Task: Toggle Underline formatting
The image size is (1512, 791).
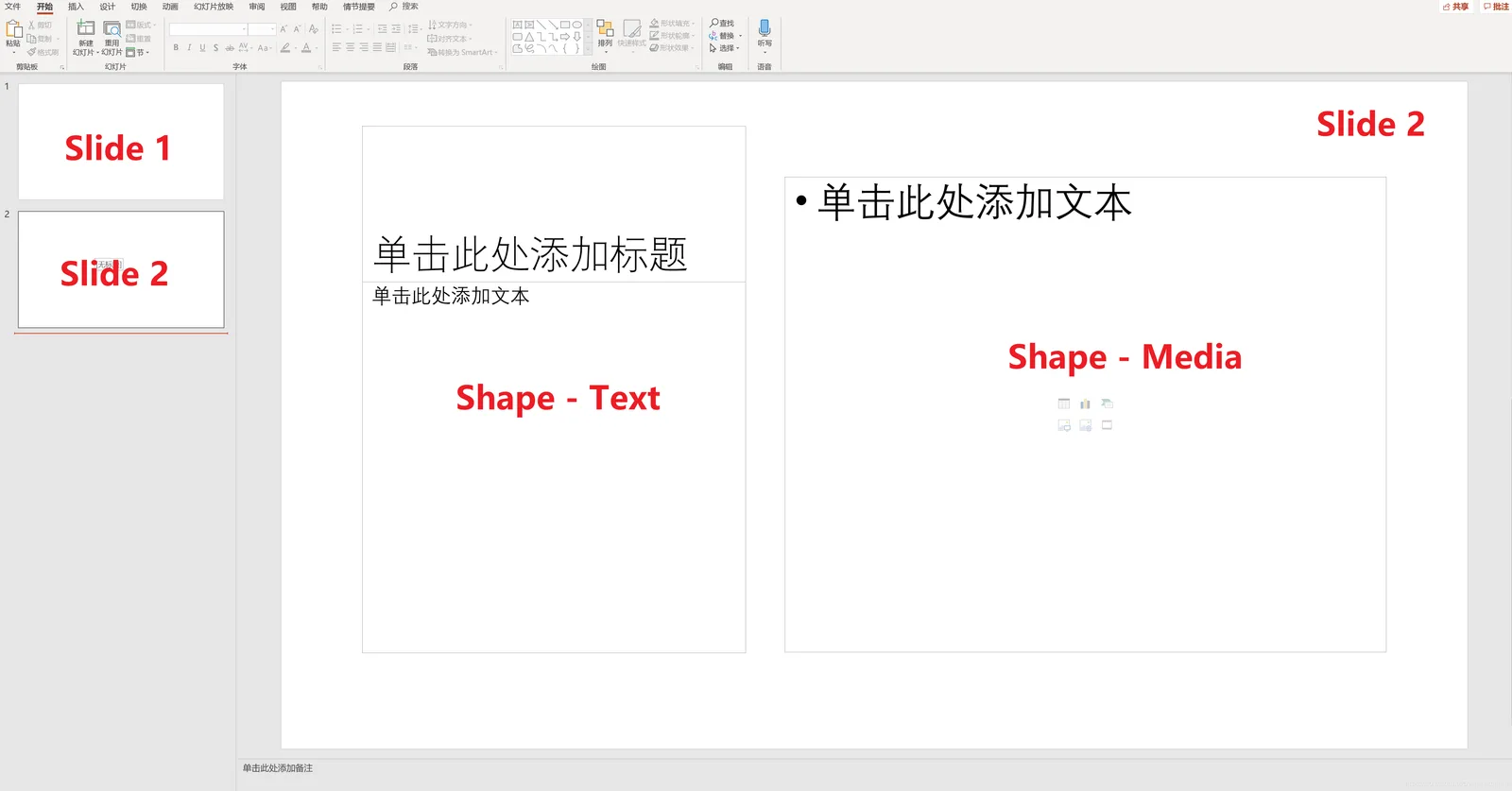Action: tap(202, 47)
